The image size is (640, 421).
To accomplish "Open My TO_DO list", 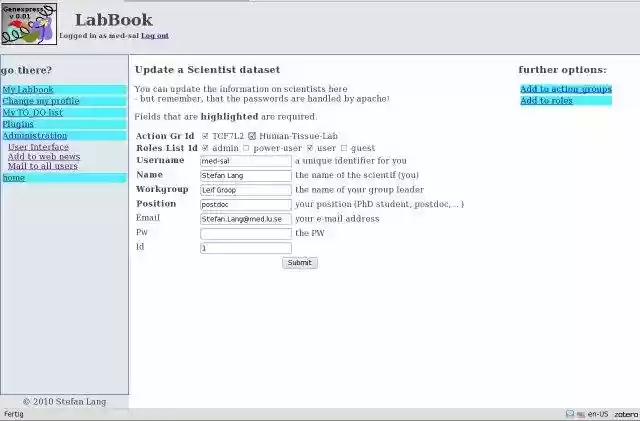I will point(33,112).
